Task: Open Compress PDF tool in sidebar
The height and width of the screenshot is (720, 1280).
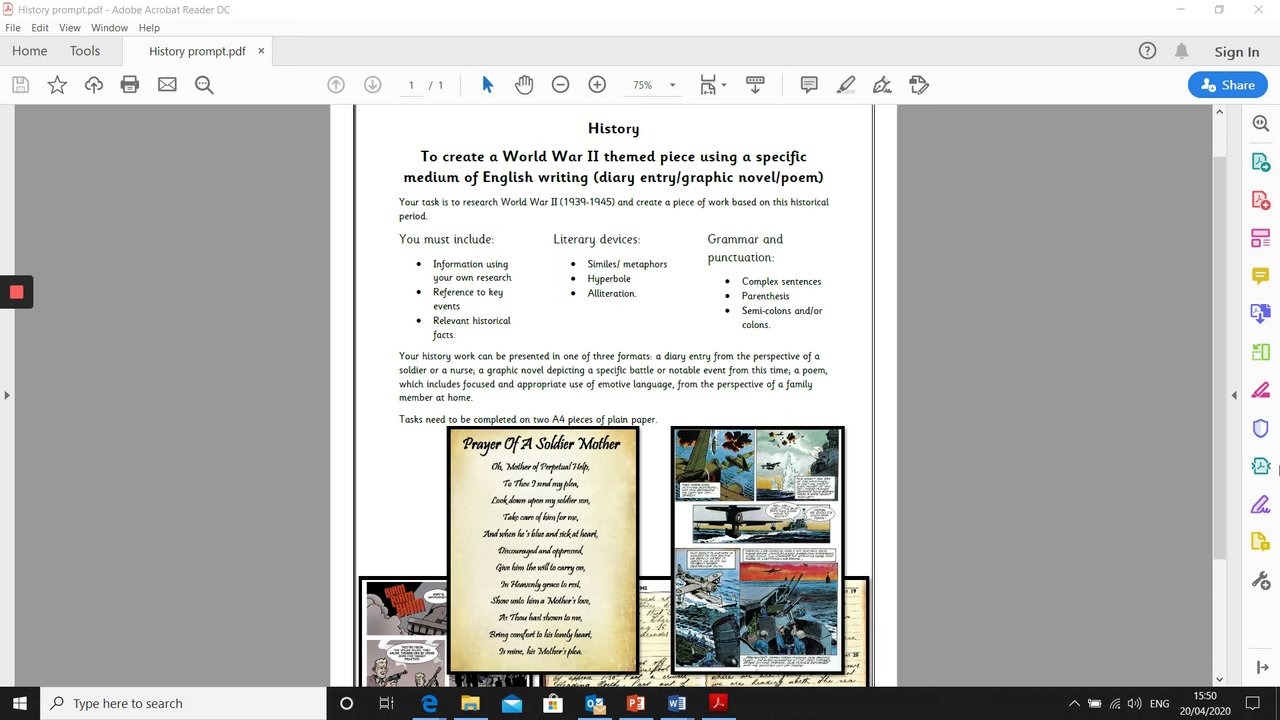Action: click(x=1260, y=466)
